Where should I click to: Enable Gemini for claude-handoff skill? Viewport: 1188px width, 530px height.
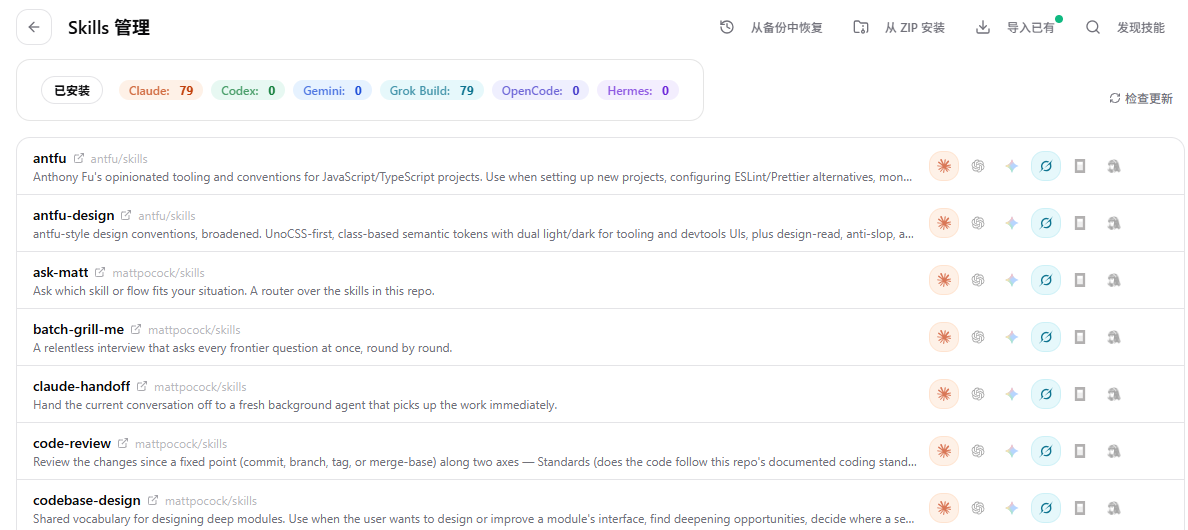point(1011,394)
